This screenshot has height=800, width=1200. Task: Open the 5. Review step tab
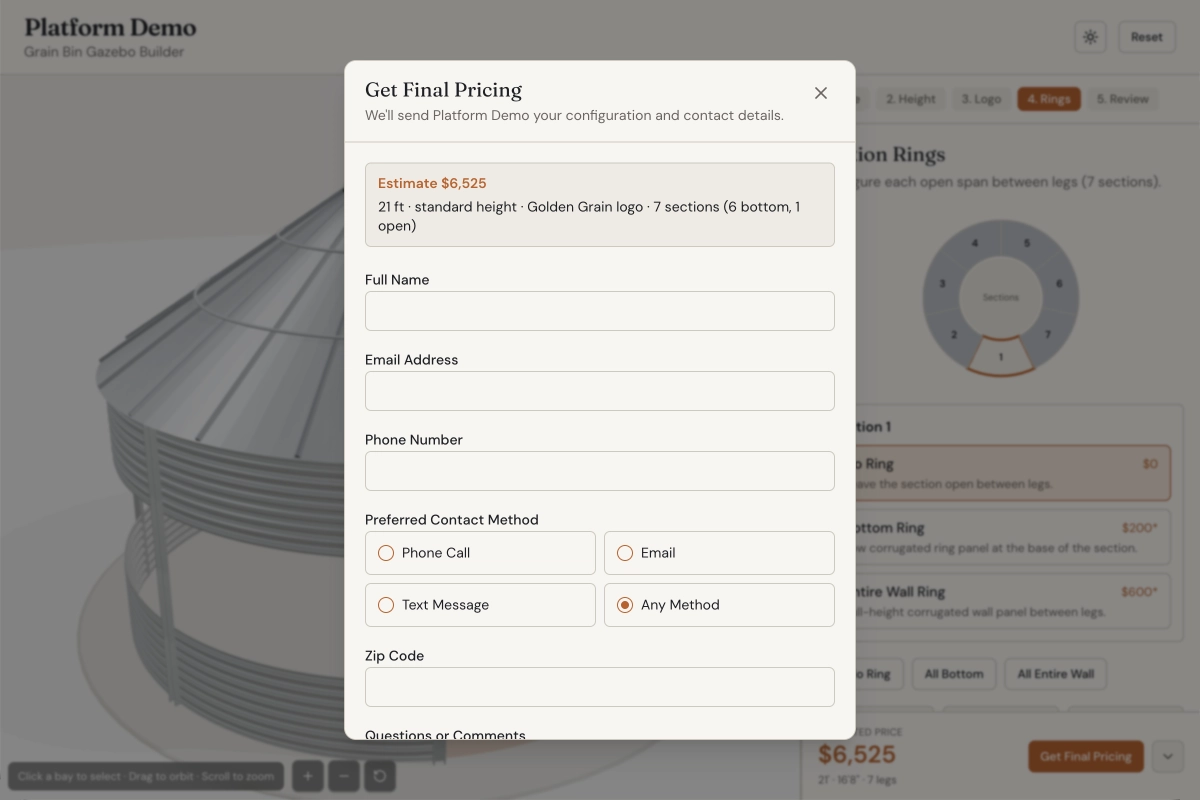tap(1122, 99)
